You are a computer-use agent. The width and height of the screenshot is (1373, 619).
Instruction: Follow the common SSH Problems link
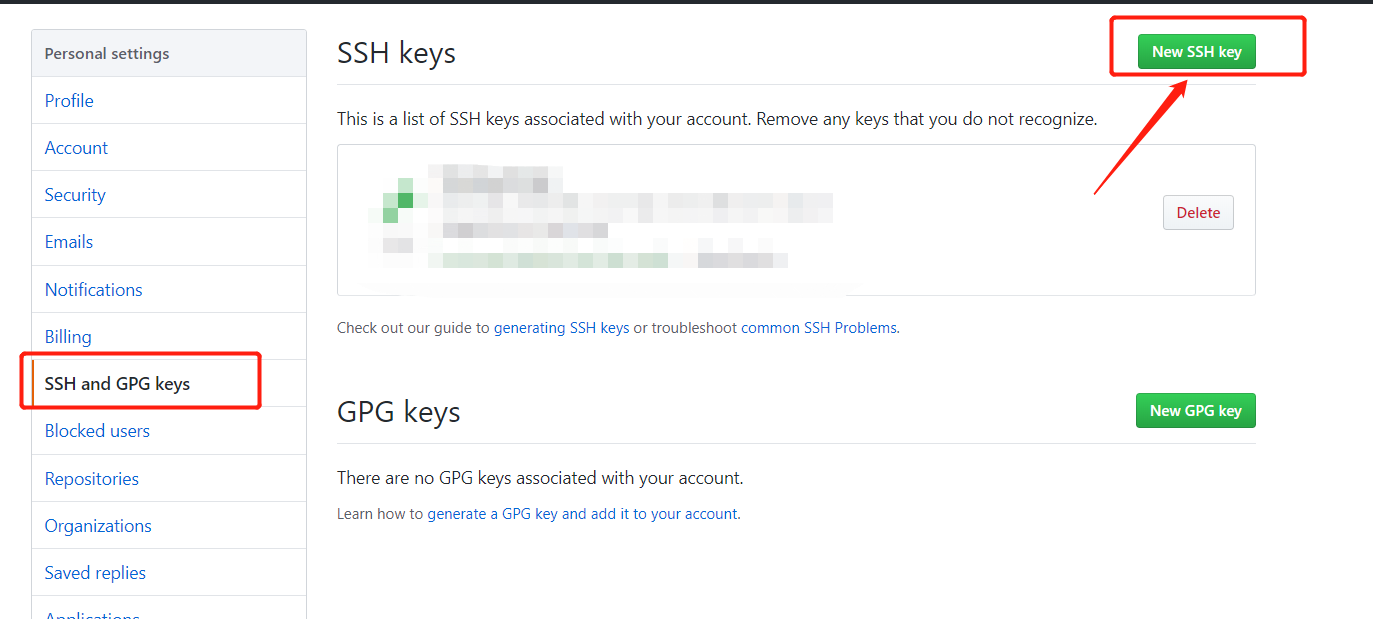[819, 327]
